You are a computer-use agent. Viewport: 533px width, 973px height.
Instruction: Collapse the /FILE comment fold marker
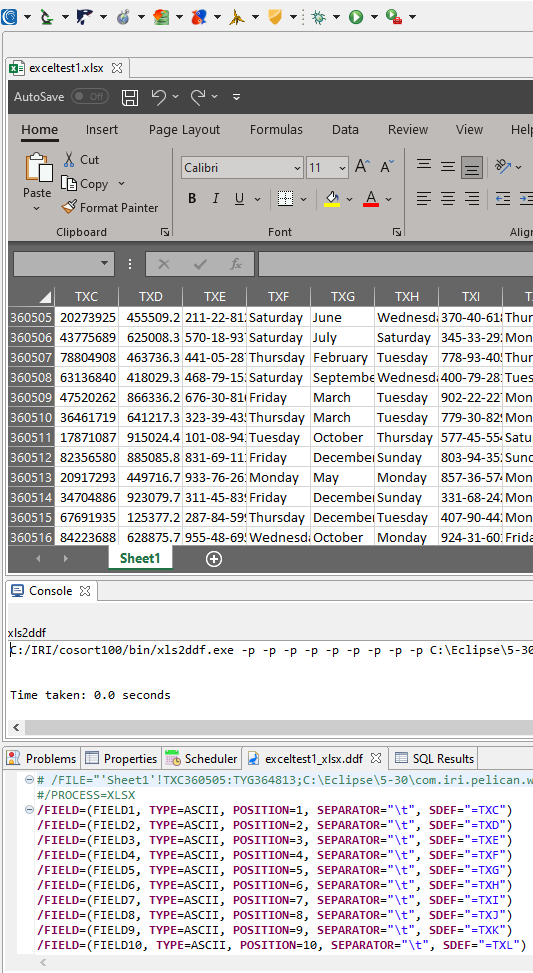(29, 780)
